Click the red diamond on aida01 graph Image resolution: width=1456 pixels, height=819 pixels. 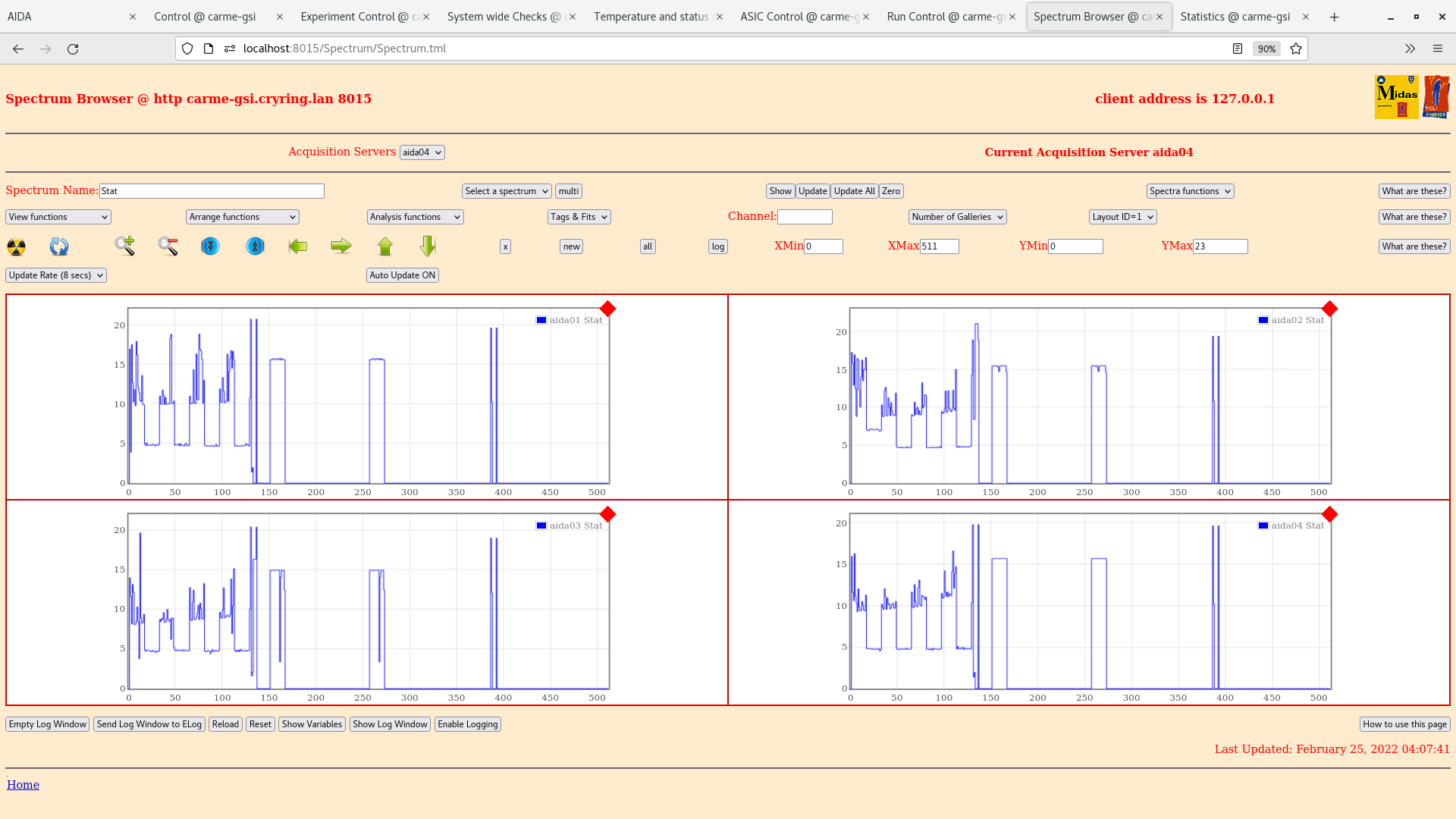[607, 309]
